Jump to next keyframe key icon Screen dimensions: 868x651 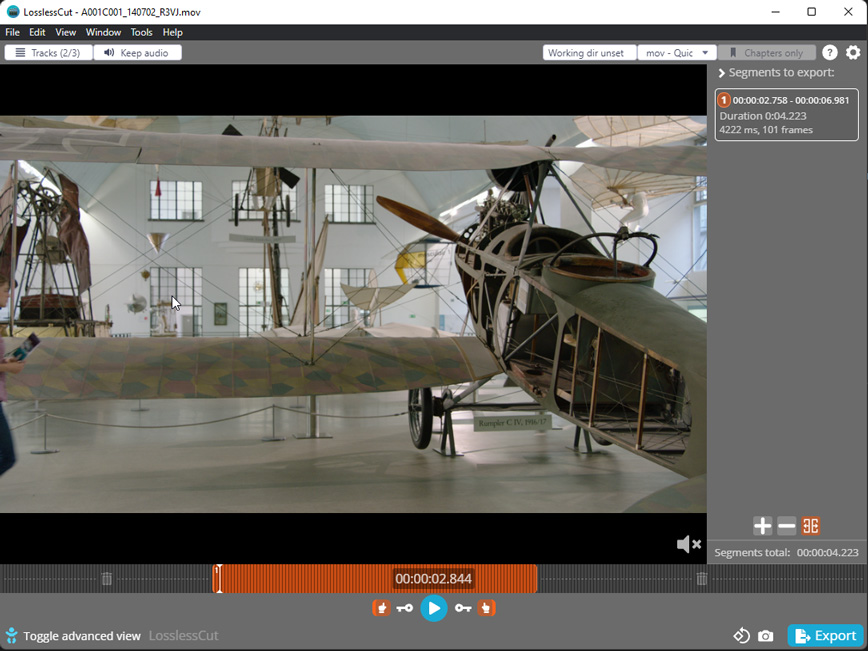(463, 608)
